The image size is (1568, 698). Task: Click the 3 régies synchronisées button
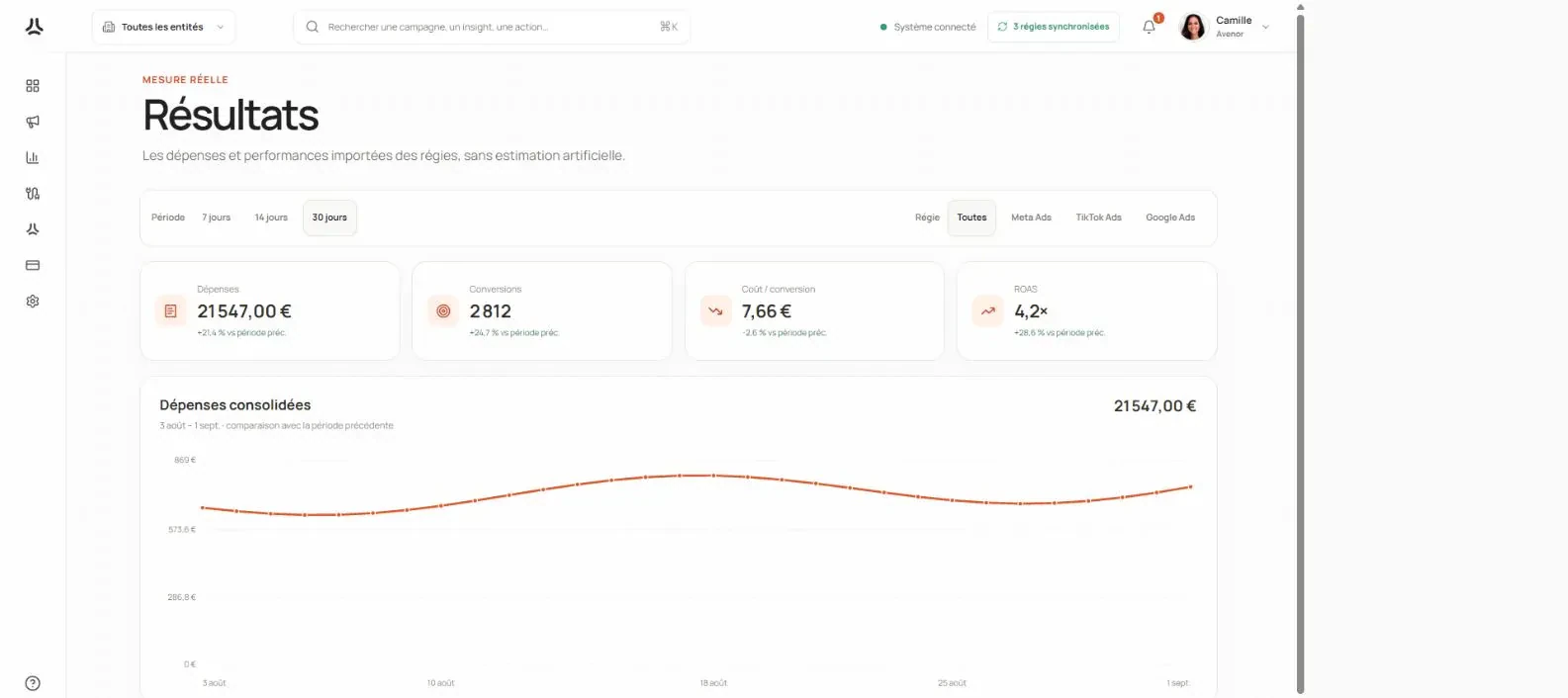1054,27
